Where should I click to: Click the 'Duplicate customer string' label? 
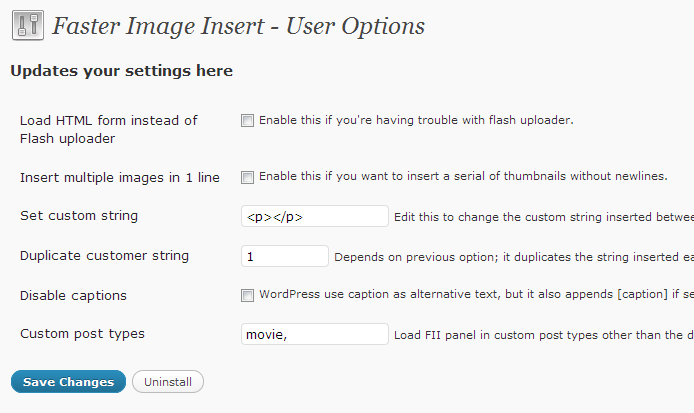(x=104, y=256)
